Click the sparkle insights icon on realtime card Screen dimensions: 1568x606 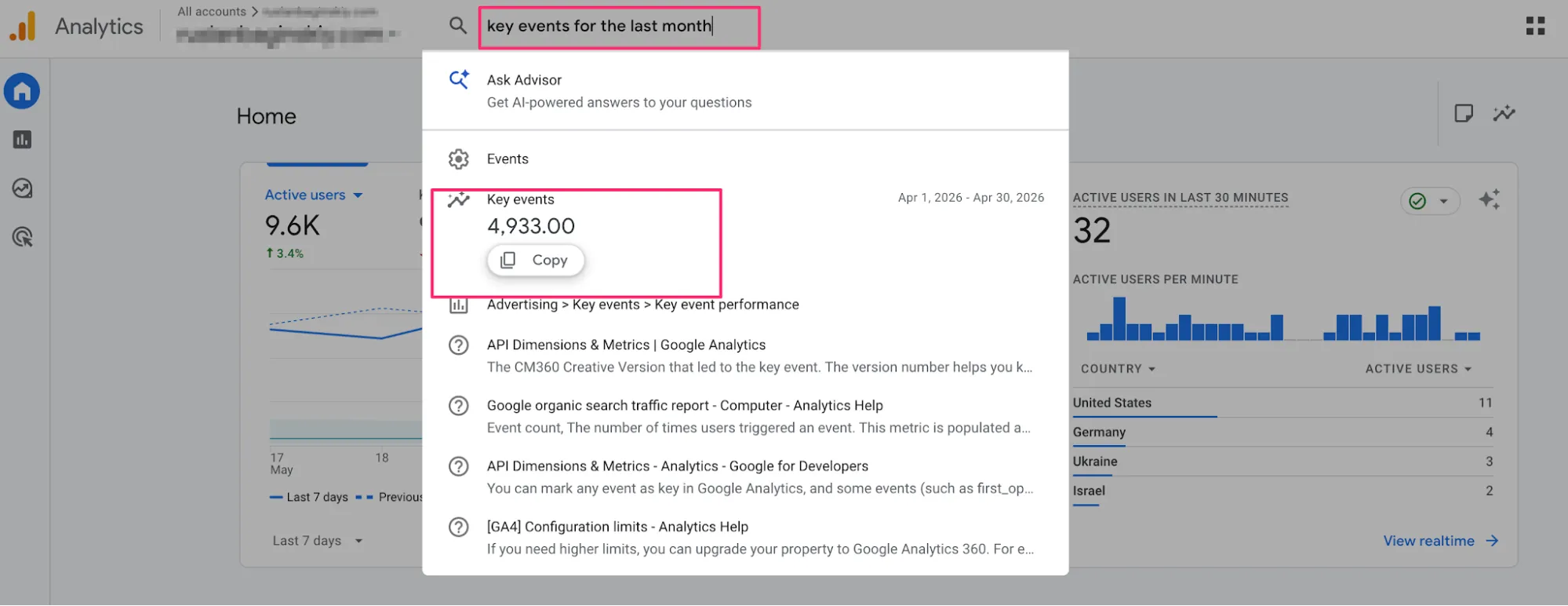1489,199
